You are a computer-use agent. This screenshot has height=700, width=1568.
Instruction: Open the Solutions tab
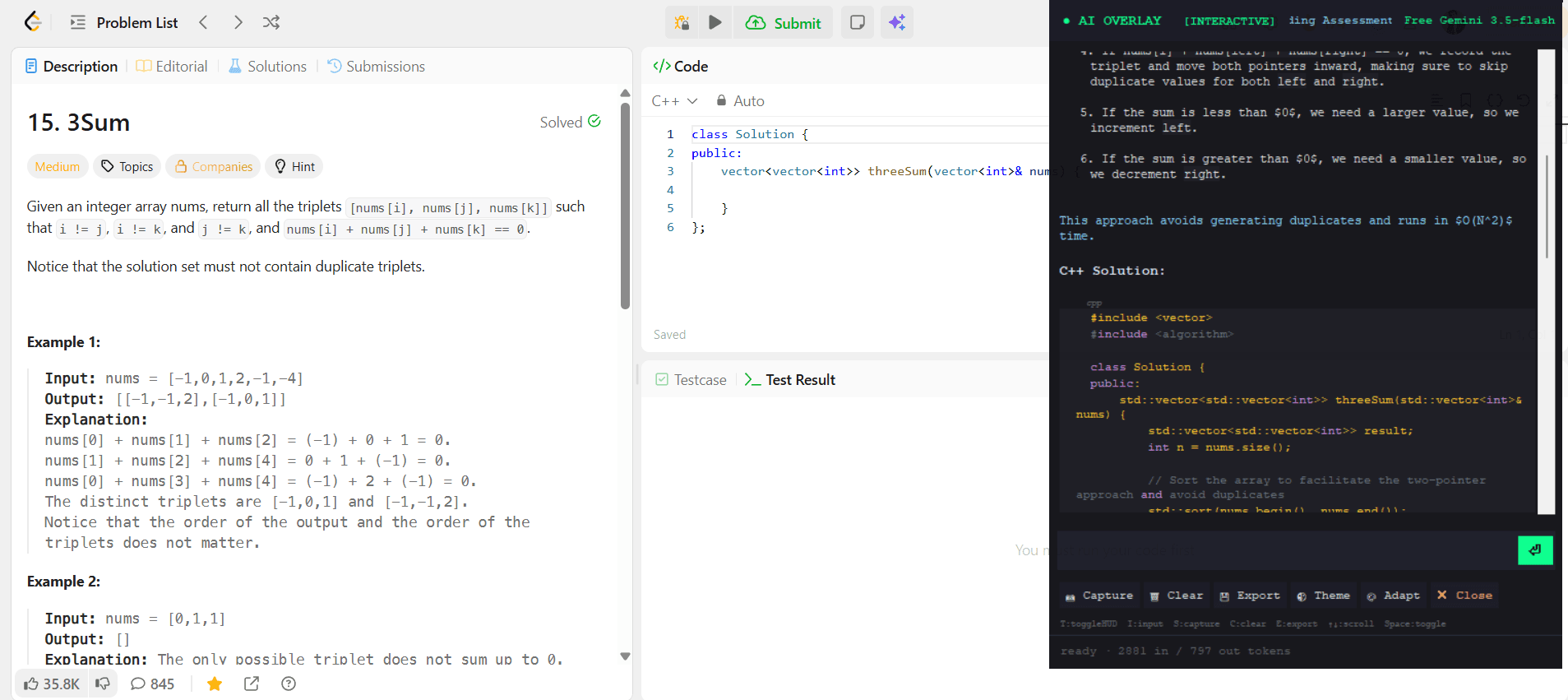coord(267,66)
